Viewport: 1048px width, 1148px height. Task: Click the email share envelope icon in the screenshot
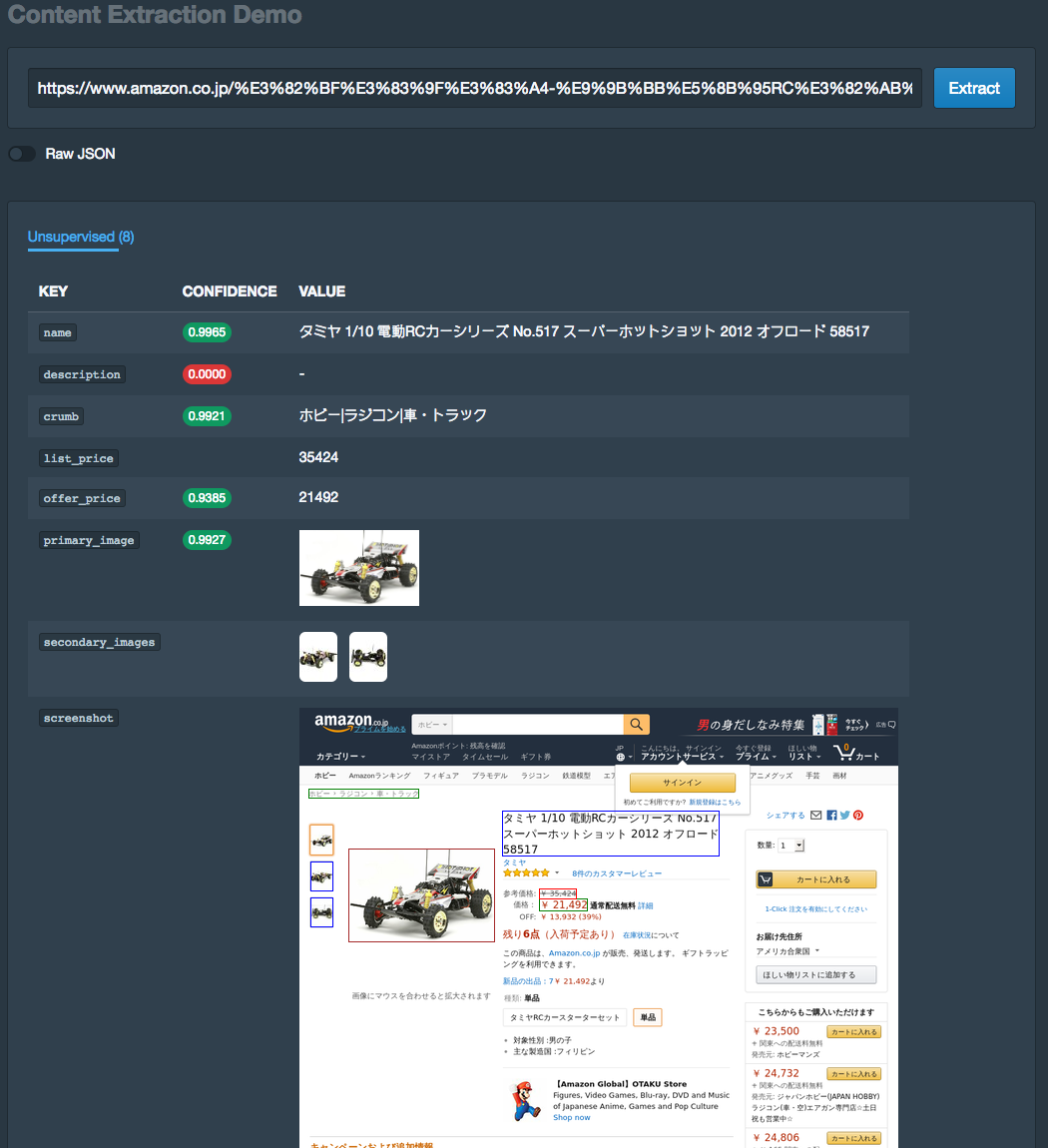[x=816, y=815]
